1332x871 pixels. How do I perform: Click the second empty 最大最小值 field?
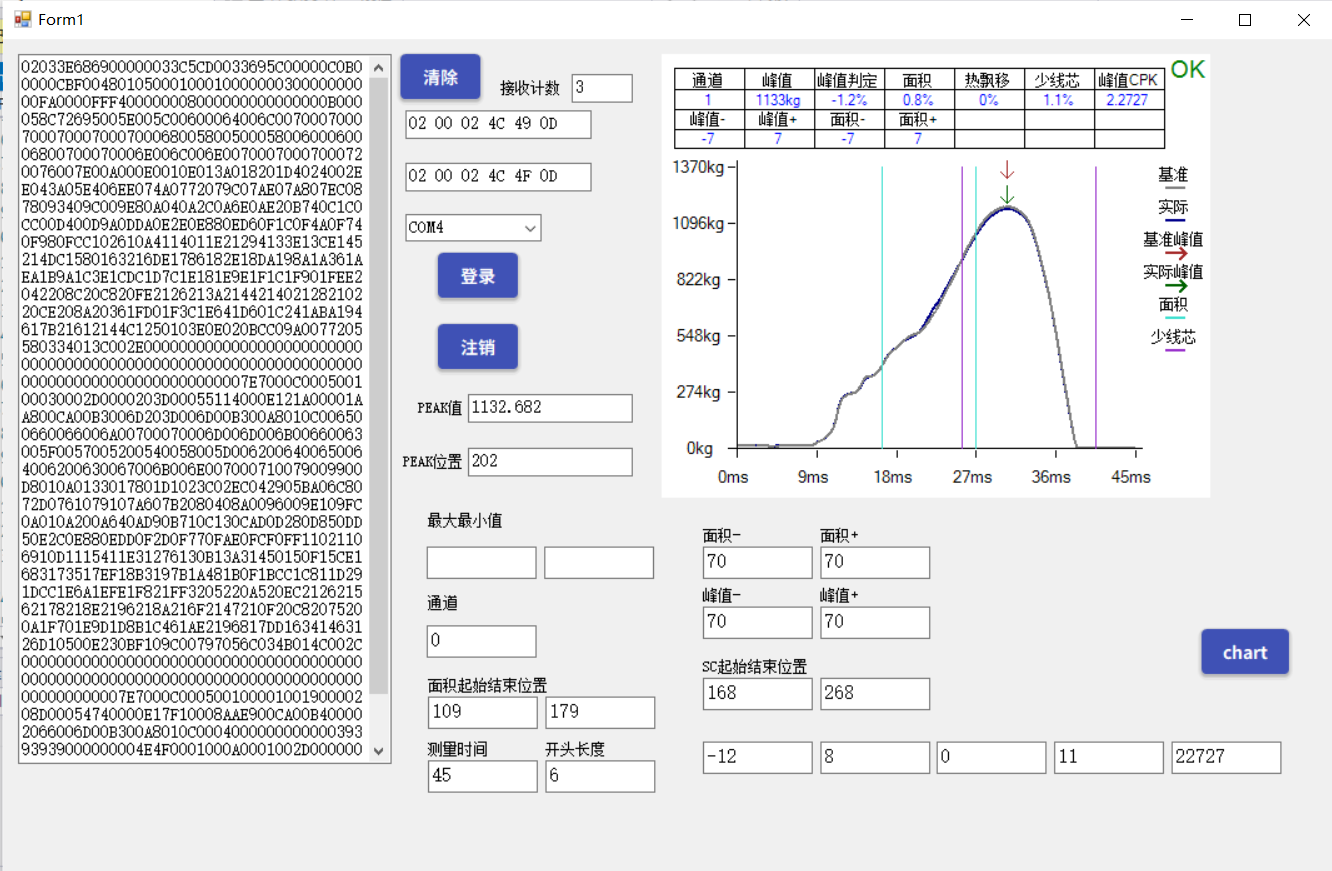pyautogui.click(x=599, y=562)
